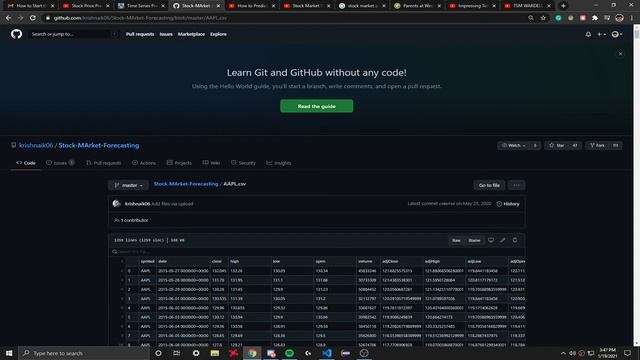
Task: Select the Actions tab
Action: pyautogui.click(x=144, y=163)
